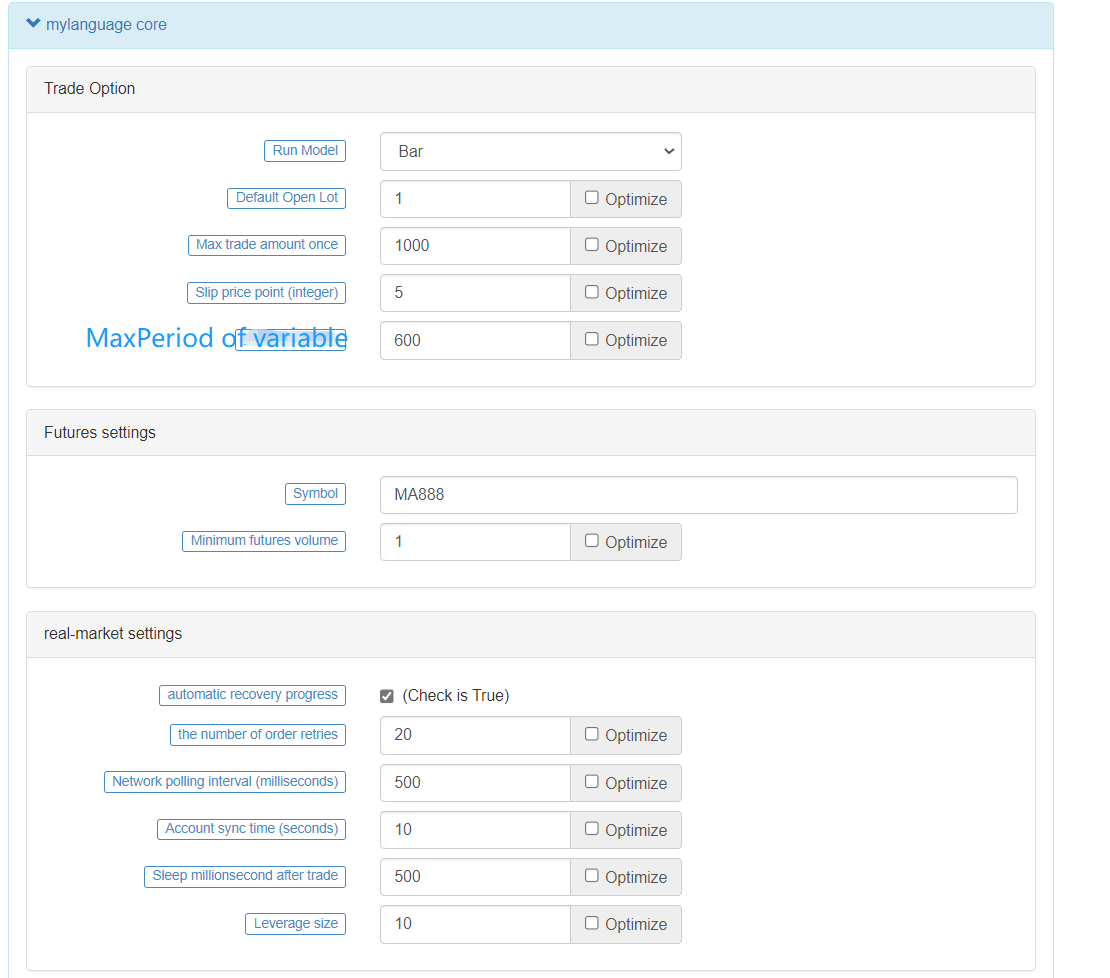Viewport: 1110px width, 978px height.
Task: Click the Default Open Lot value field
Action: pyautogui.click(x=474, y=198)
